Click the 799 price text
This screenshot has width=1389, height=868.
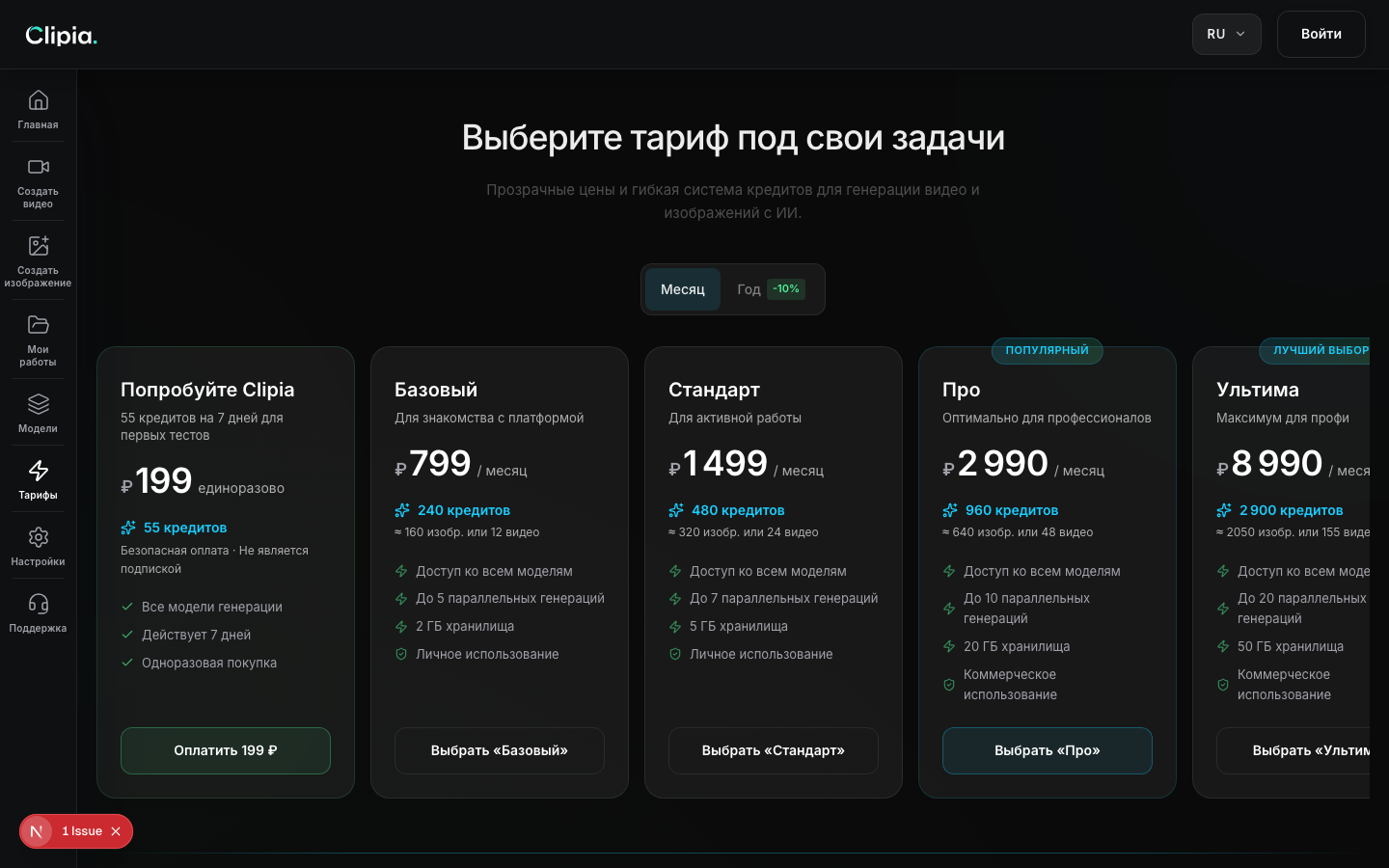[x=440, y=464]
